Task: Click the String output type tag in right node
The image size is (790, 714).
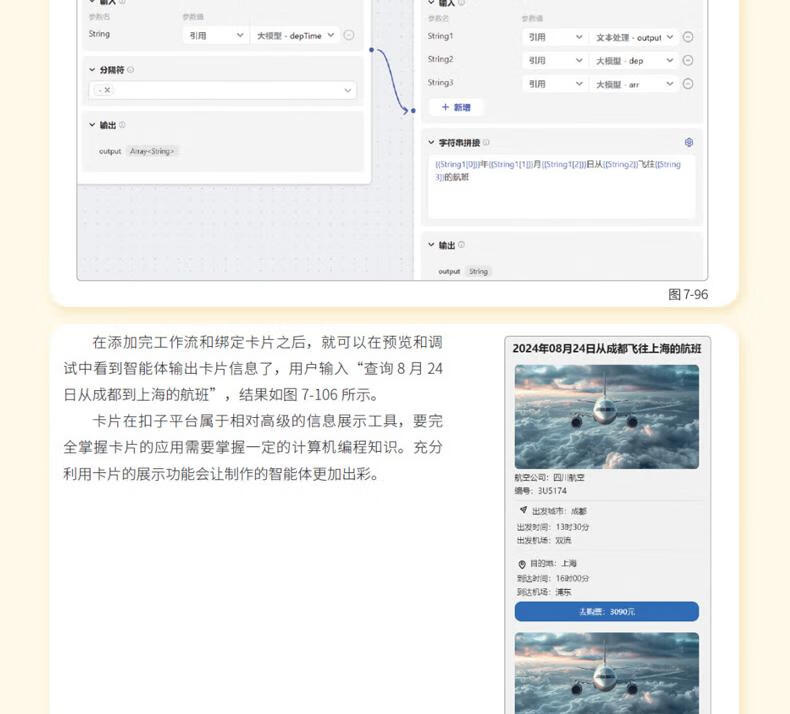Action: [x=479, y=272]
